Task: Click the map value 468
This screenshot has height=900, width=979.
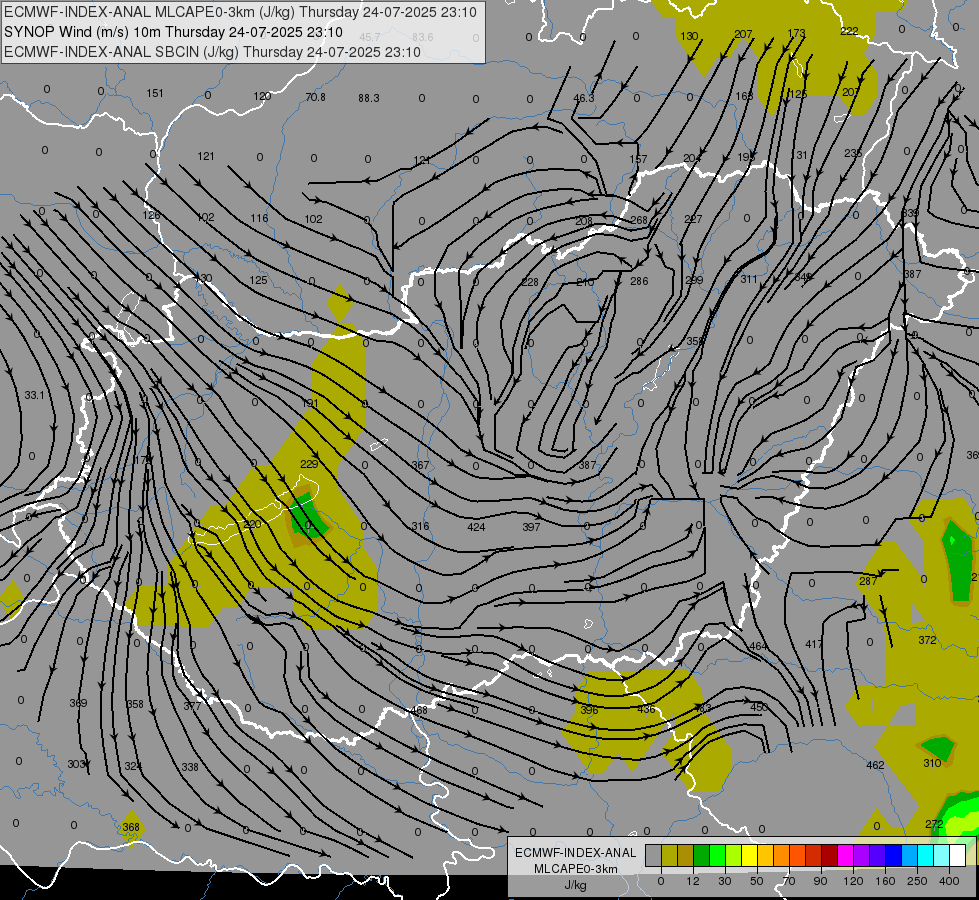Action: [419, 711]
